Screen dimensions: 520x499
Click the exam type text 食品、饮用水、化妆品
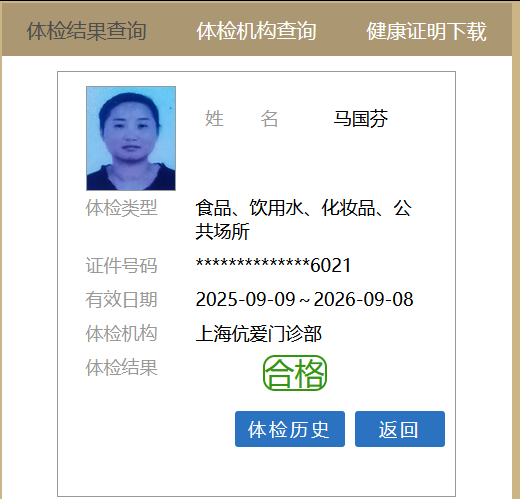pos(285,208)
